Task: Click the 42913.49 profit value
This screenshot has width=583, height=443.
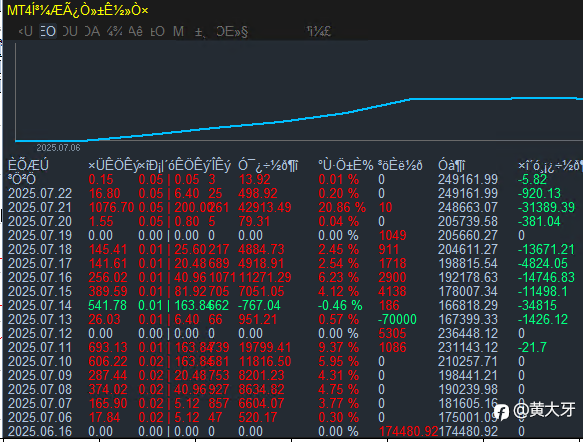Action: [265, 208]
